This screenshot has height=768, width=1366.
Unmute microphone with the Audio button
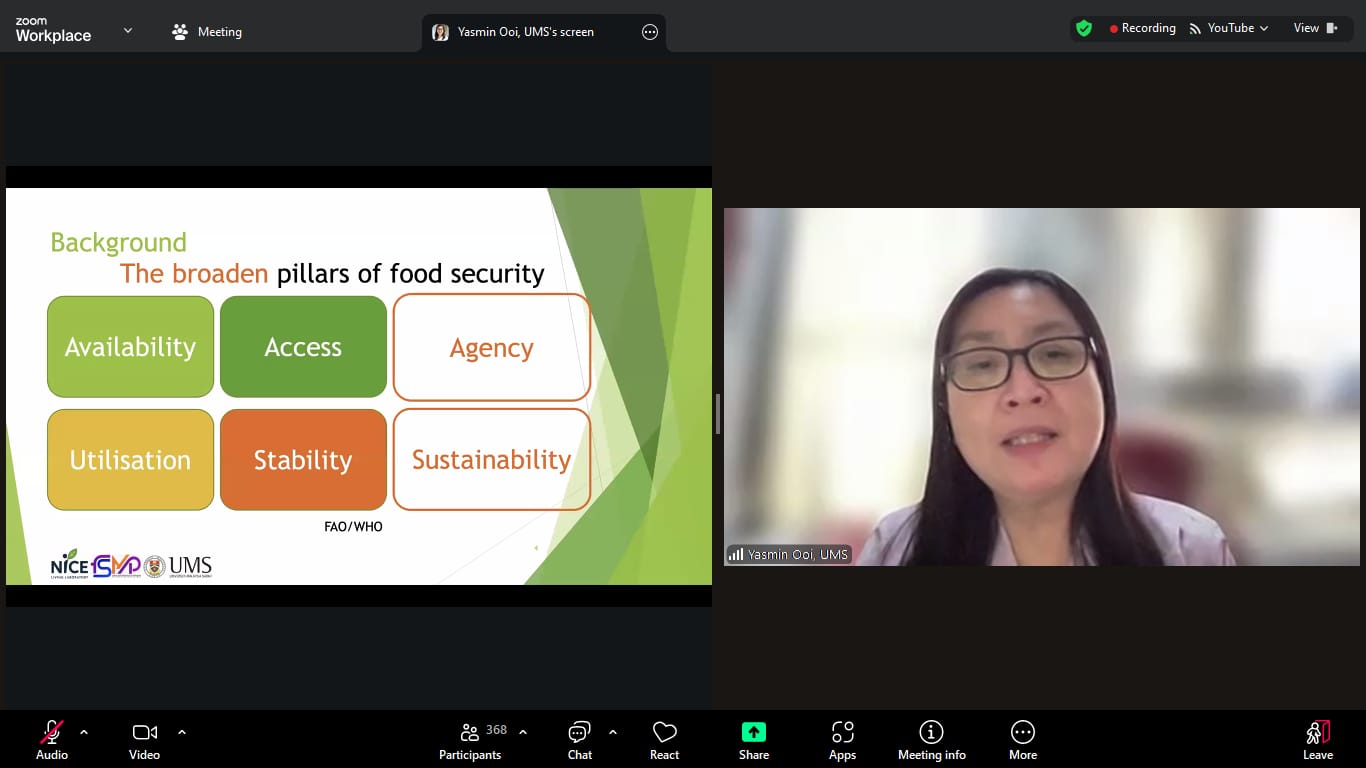52,740
